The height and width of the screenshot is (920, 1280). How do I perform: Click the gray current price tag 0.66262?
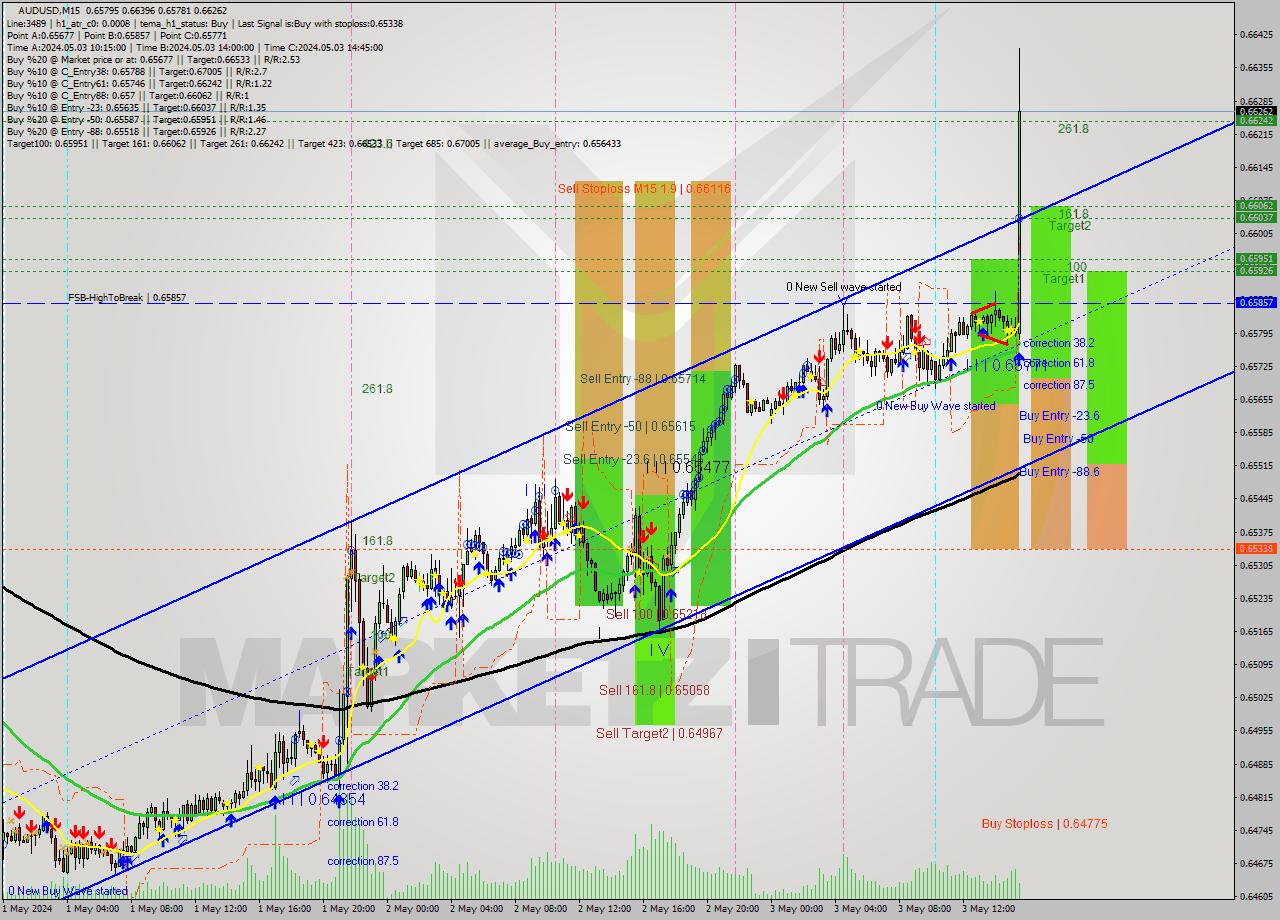pos(1256,112)
